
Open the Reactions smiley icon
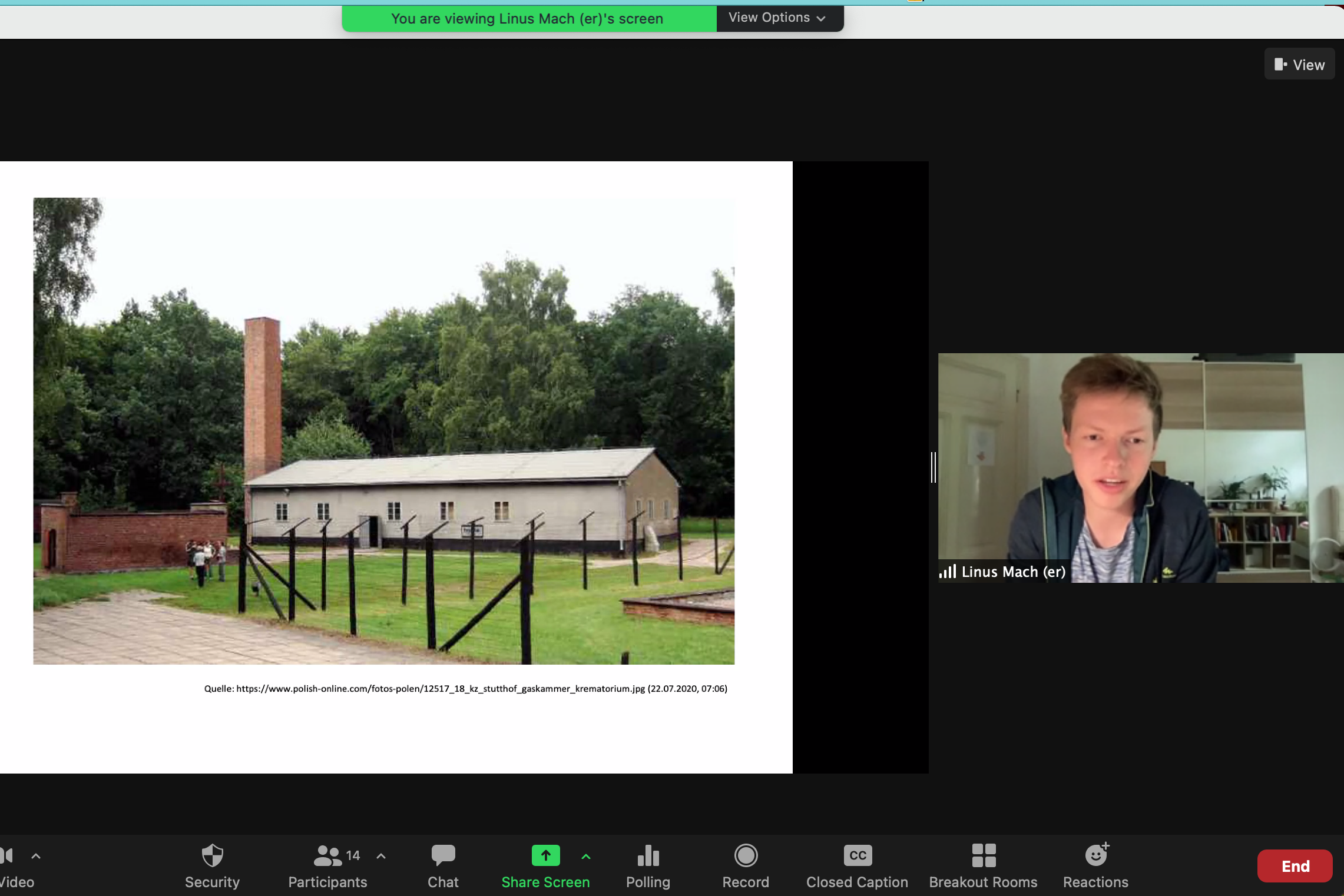(x=1095, y=855)
